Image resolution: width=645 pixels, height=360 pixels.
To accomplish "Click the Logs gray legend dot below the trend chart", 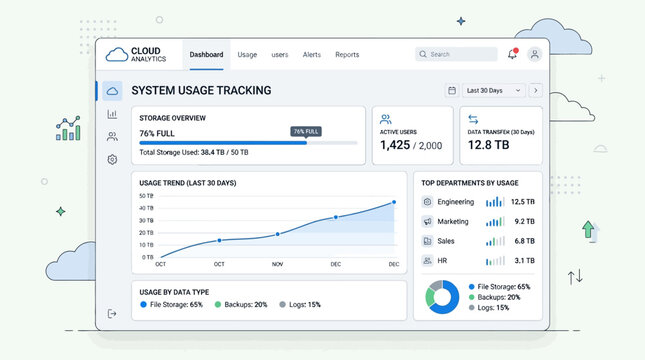I will click(282, 304).
